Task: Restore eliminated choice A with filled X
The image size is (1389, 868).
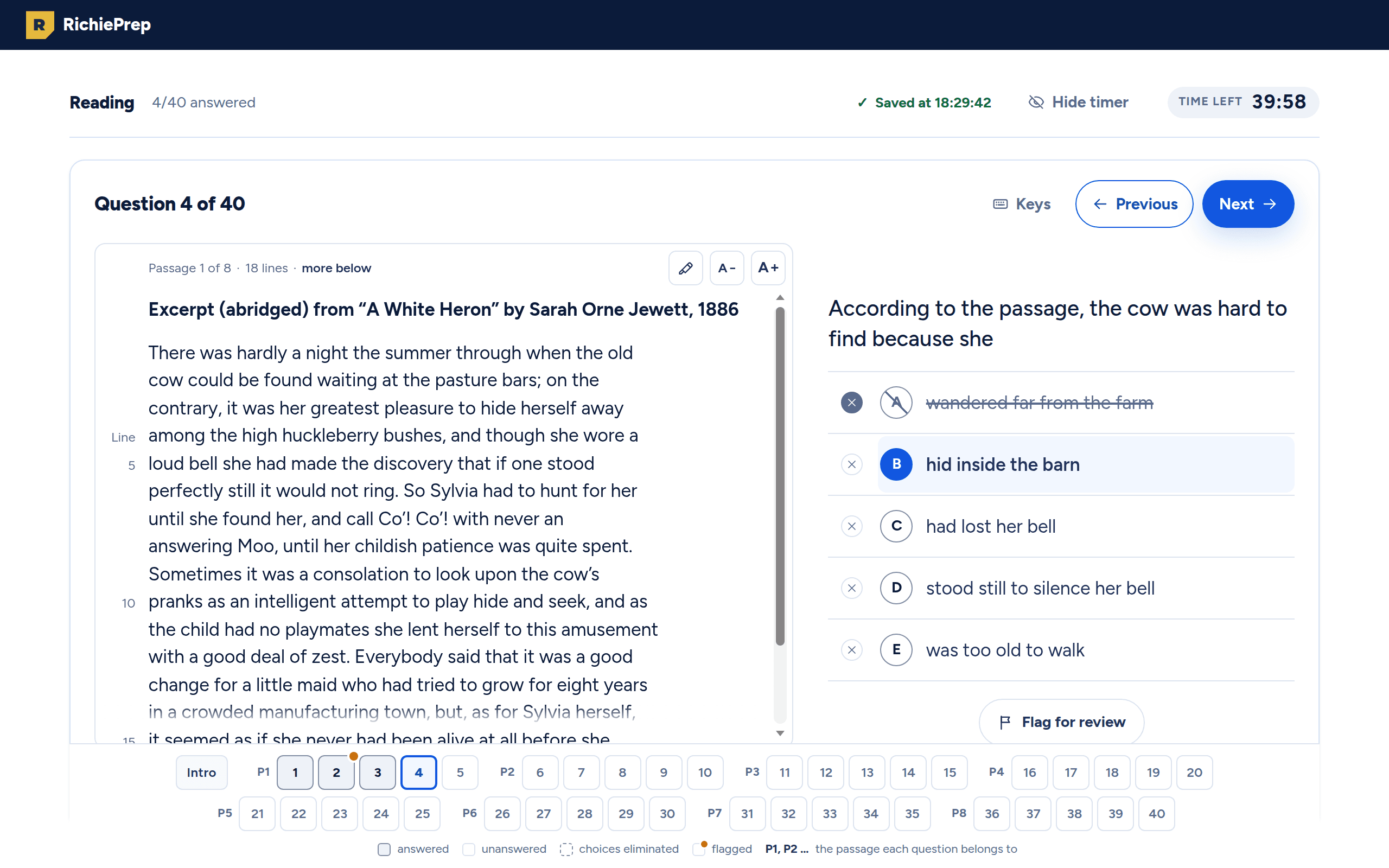Action: click(x=852, y=403)
